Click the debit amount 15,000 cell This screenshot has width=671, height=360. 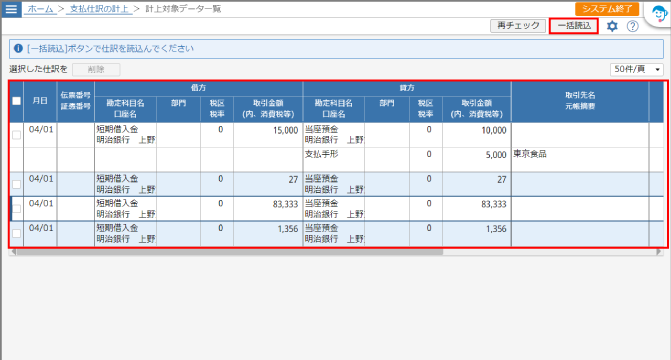click(268, 135)
